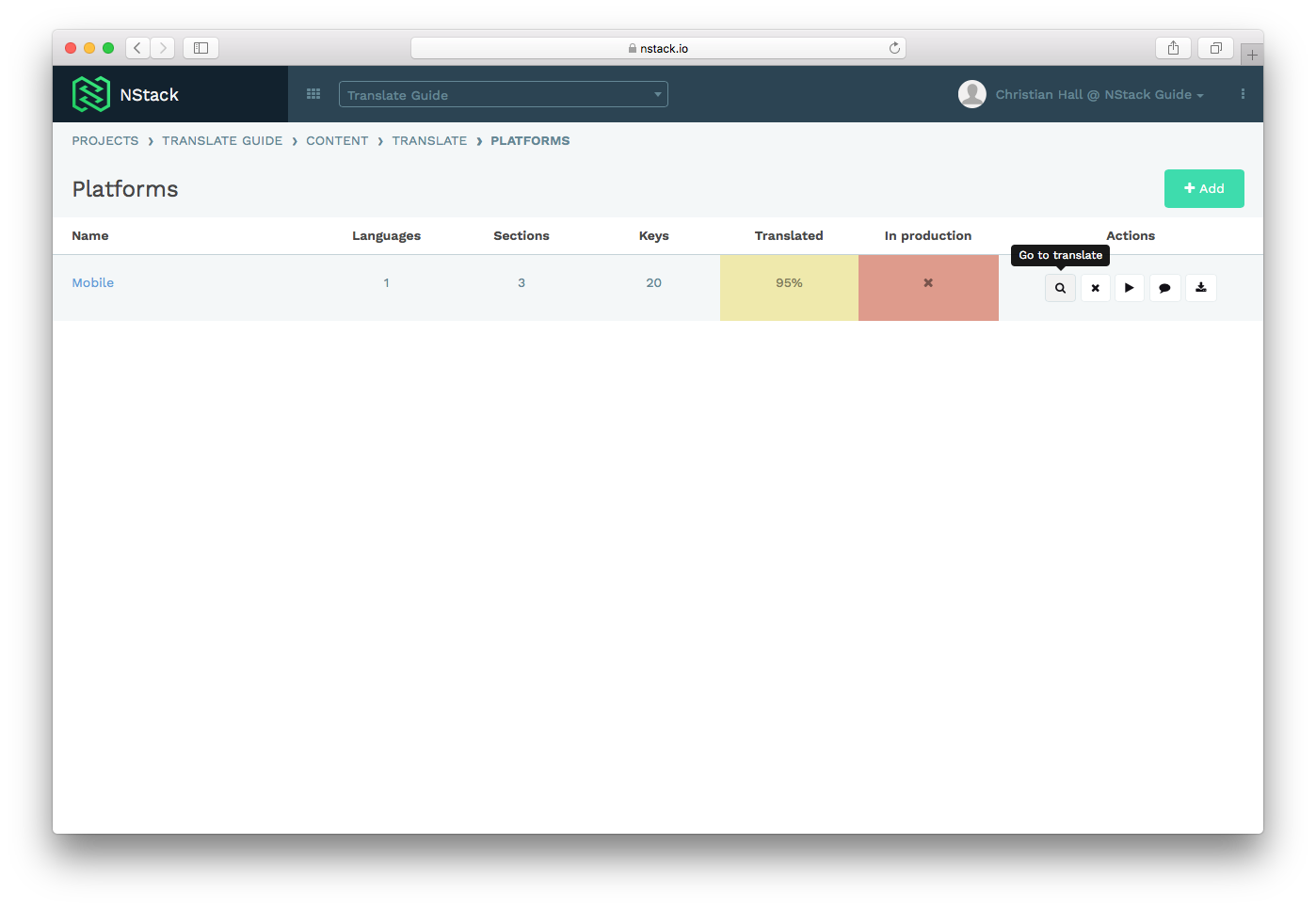Click the Name column header

click(x=90, y=236)
